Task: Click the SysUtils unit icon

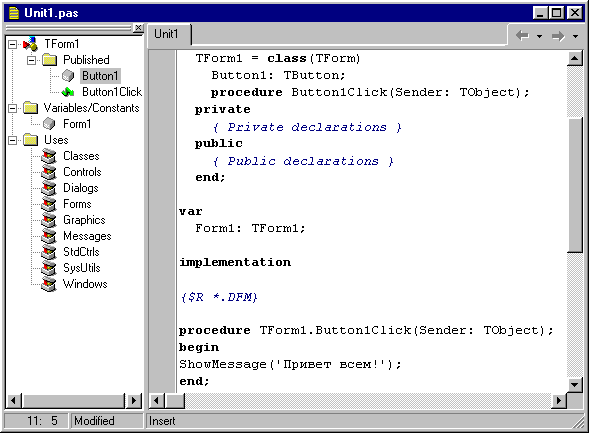Action: coord(49,268)
